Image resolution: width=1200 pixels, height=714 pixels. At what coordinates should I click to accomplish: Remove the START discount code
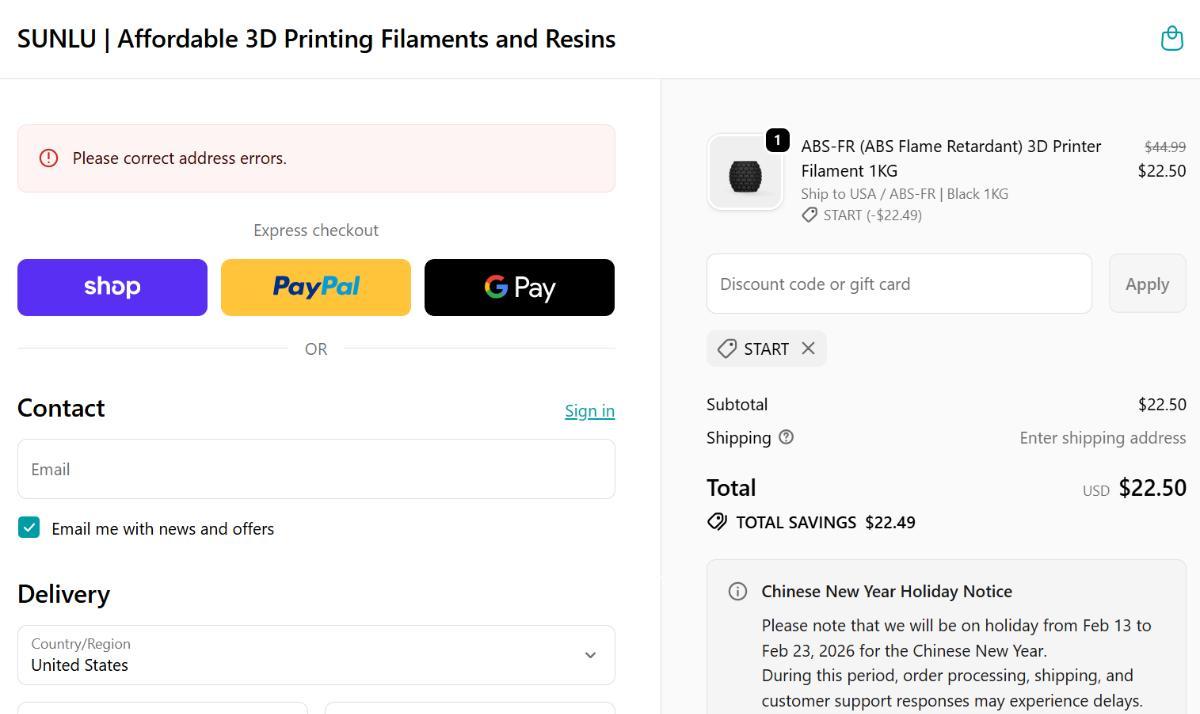coord(808,348)
